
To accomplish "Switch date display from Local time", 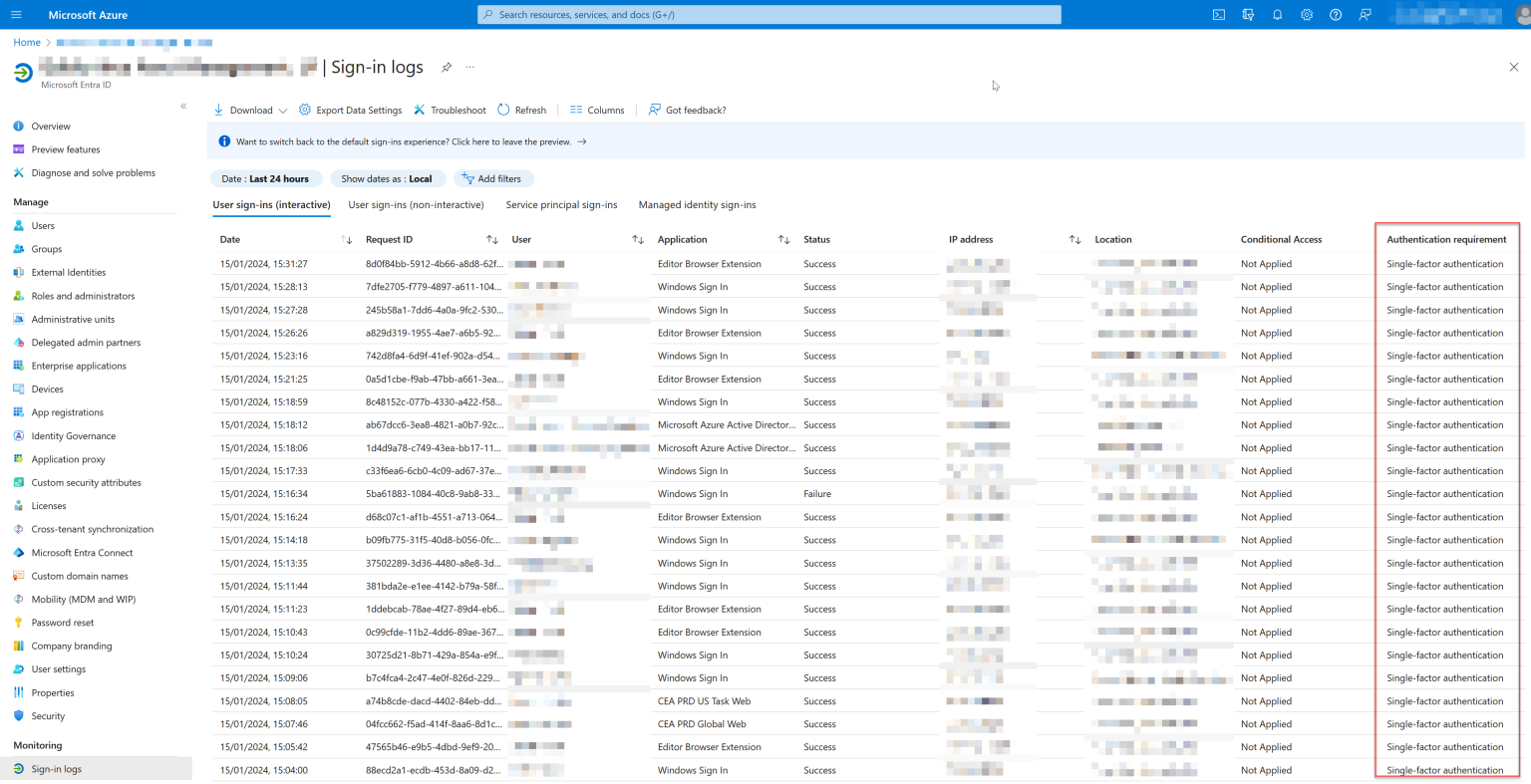I will (388, 178).
